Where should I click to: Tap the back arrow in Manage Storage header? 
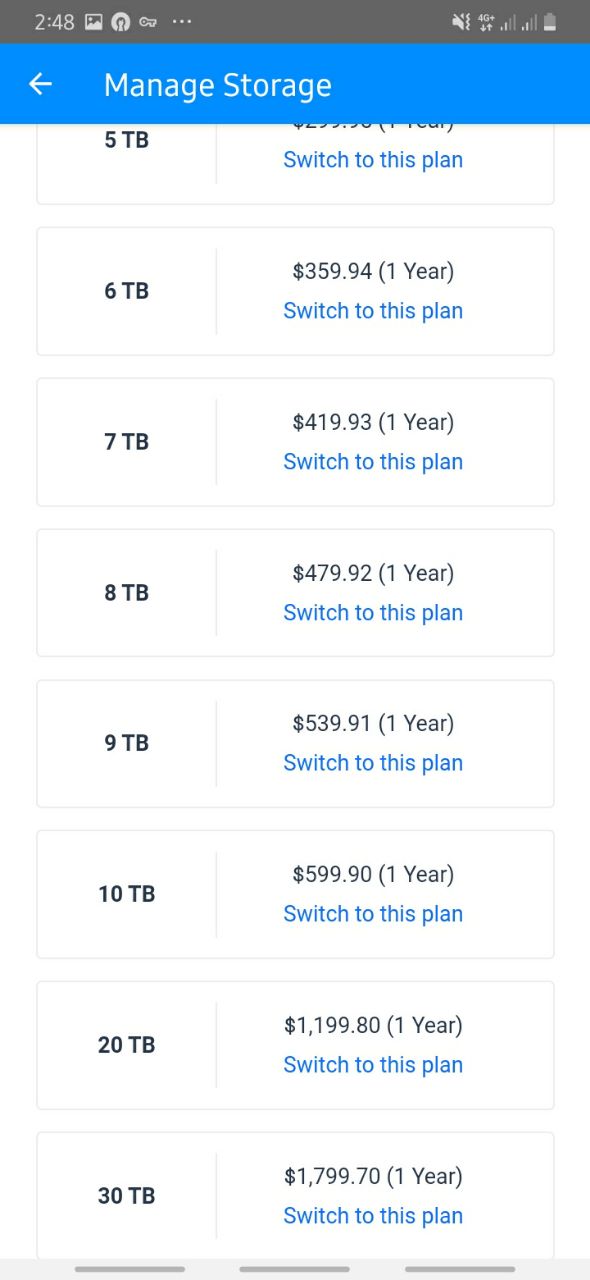(40, 85)
